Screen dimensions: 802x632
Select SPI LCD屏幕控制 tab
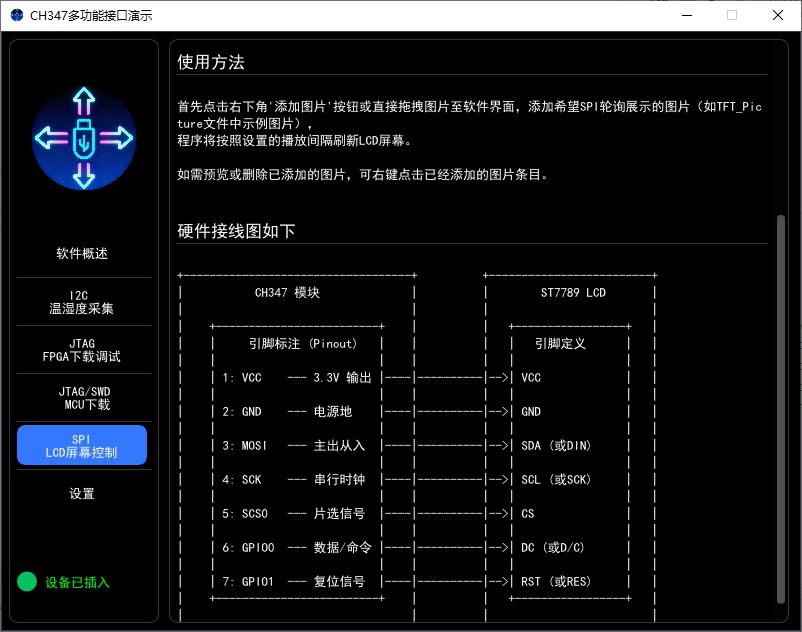click(x=82, y=445)
